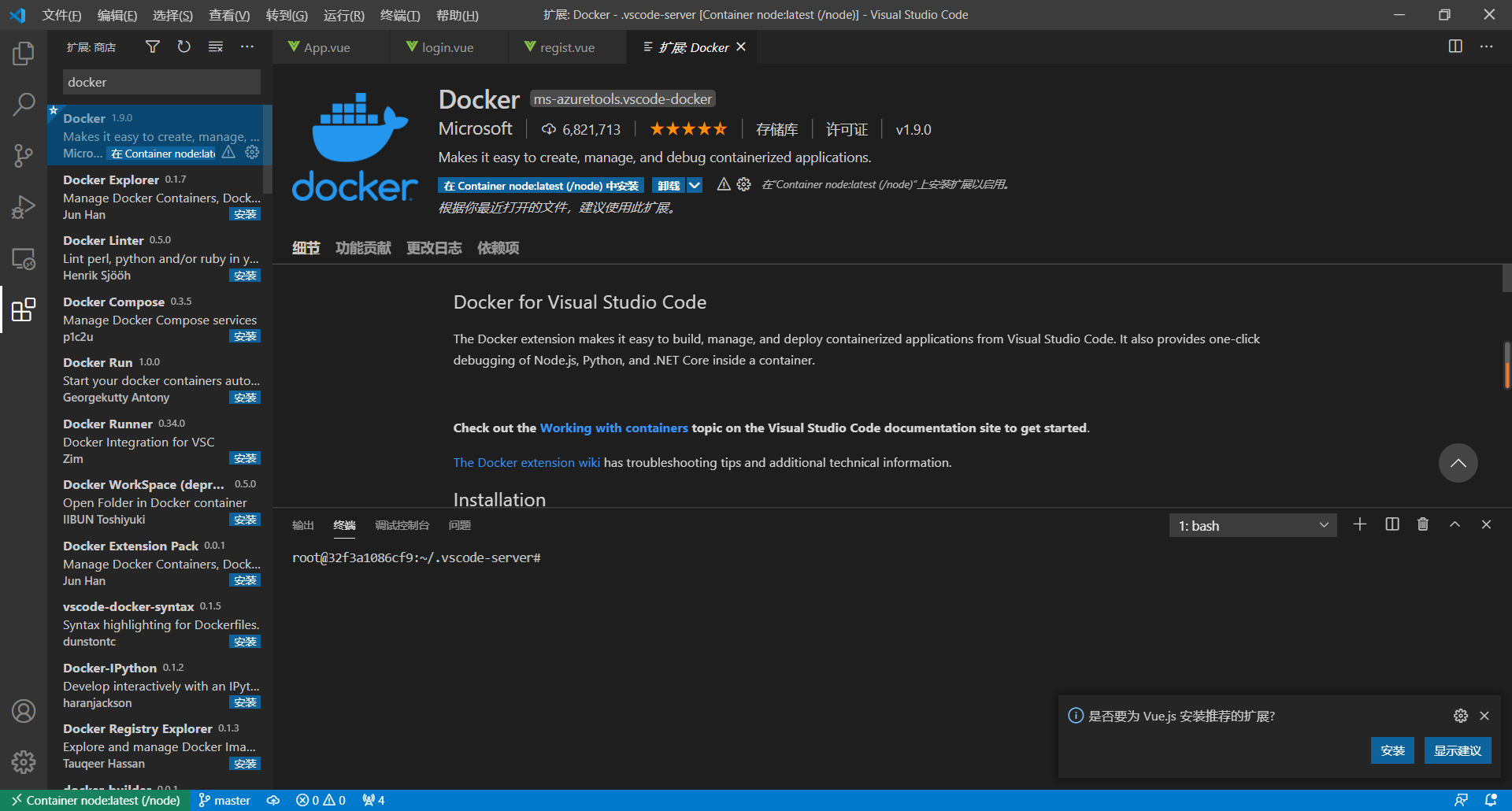Close the terminal panel

1486,524
